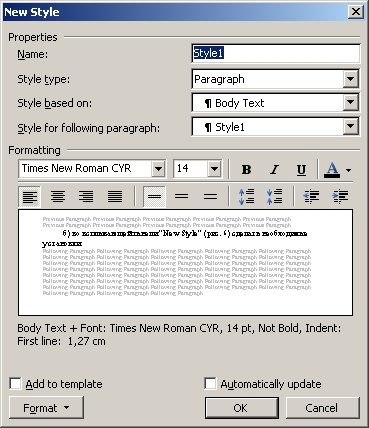The width and height of the screenshot is (369, 428).
Task: Align paragraph text left
Action: click(x=30, y=197)
